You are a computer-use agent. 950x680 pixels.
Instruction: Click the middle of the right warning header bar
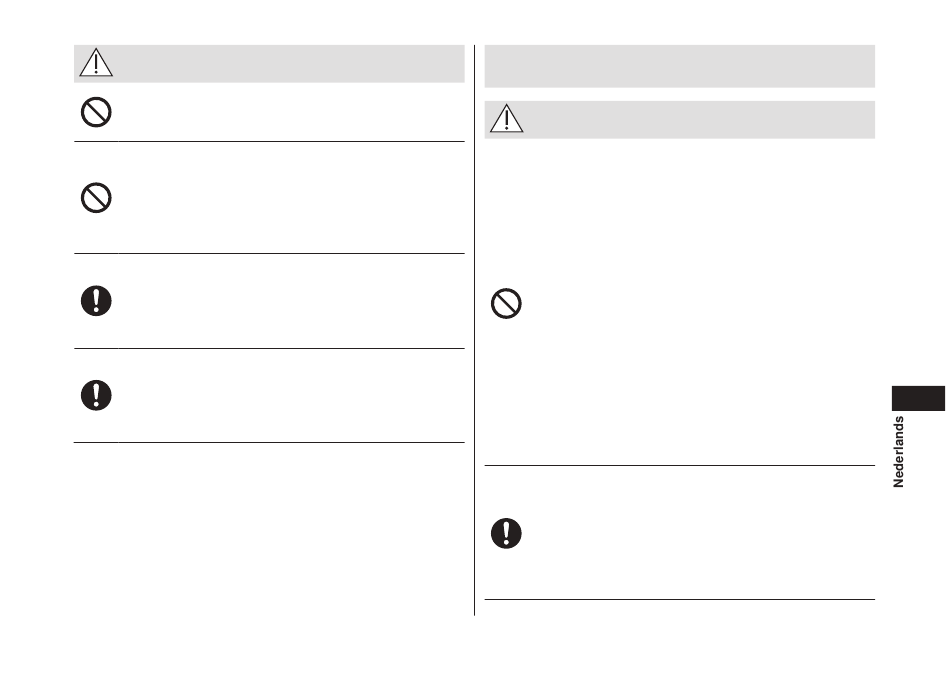679,119
